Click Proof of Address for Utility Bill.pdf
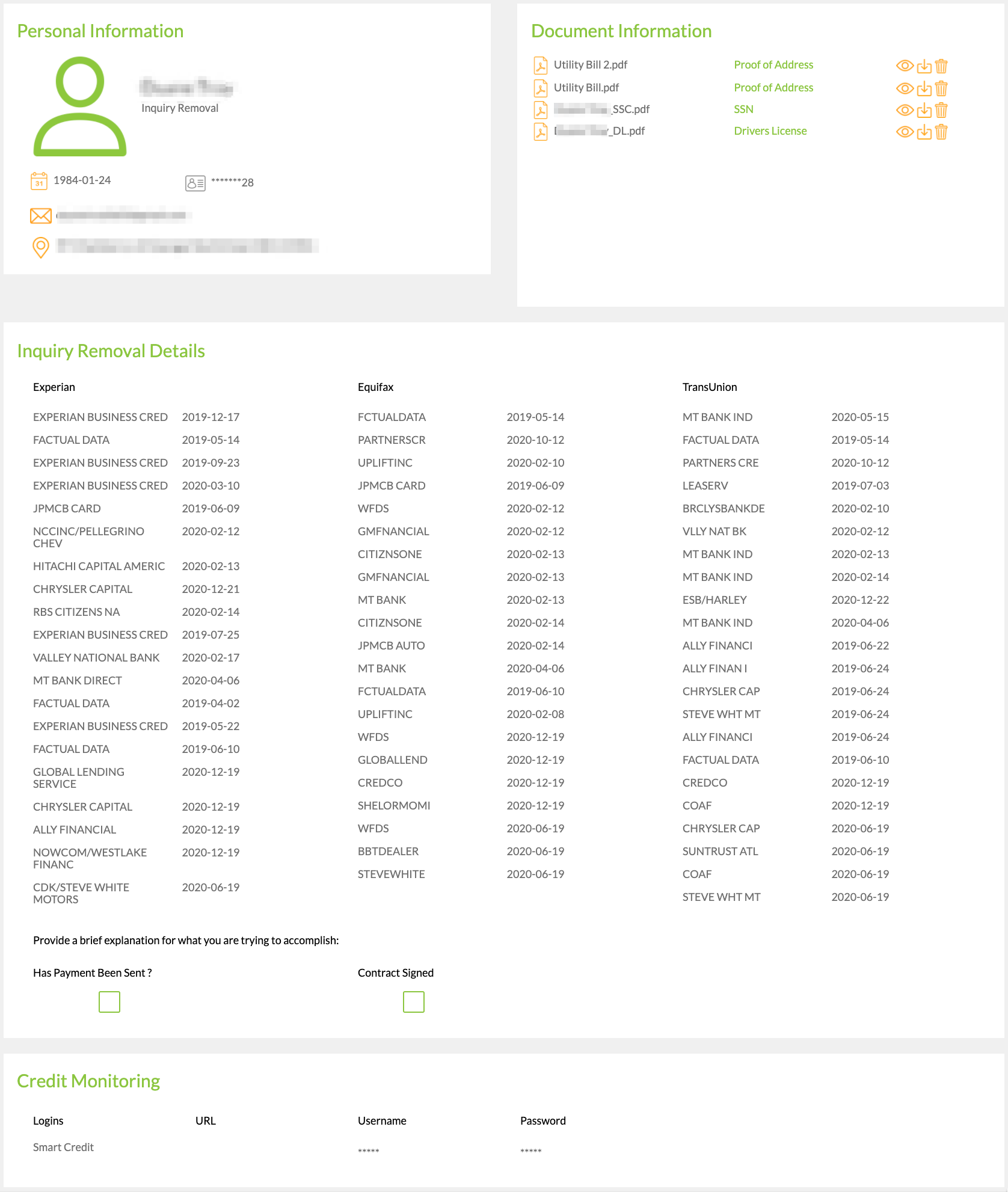The width and height of the screenshot is (1008, 1192). (x=773, y=88)
